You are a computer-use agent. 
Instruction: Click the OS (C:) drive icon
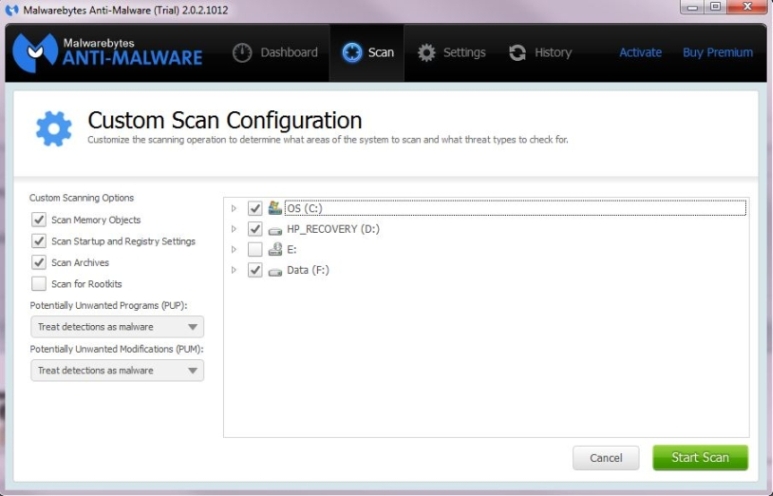275,208
